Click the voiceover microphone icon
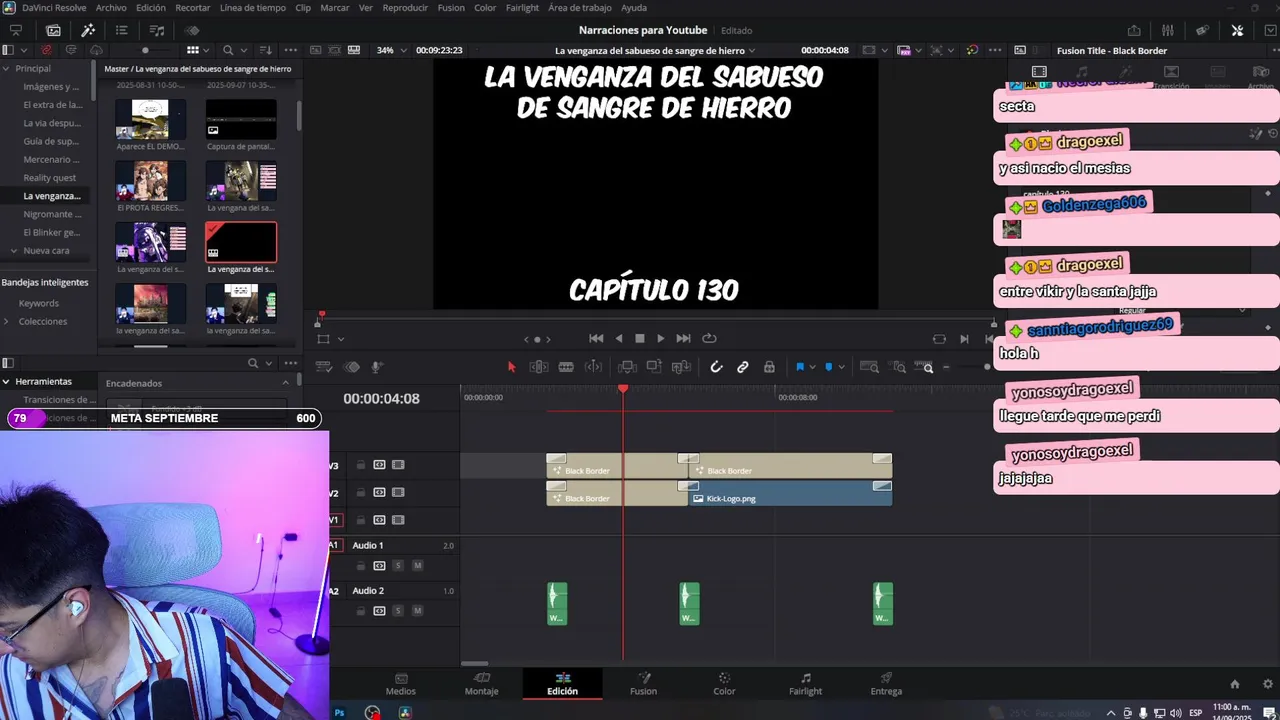1280x720 pixels. 377,367
